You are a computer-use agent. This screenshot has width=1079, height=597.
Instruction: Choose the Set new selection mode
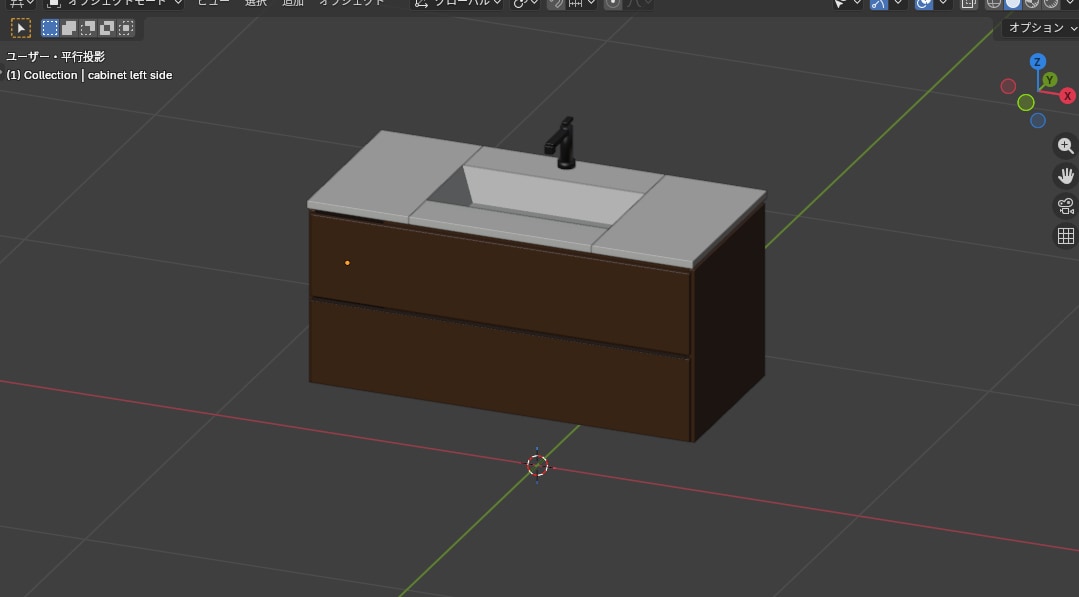click(x=50, y=28)
